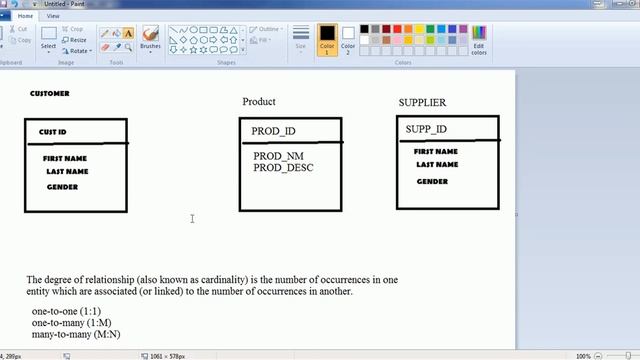Choose the Five-point star shape

coord(193,50)
